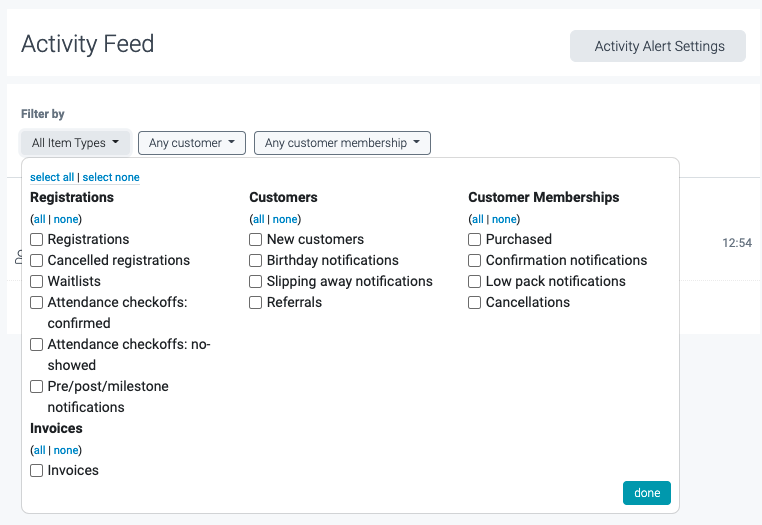
Task: Check the Registrations checkbox
Action: 37,240
